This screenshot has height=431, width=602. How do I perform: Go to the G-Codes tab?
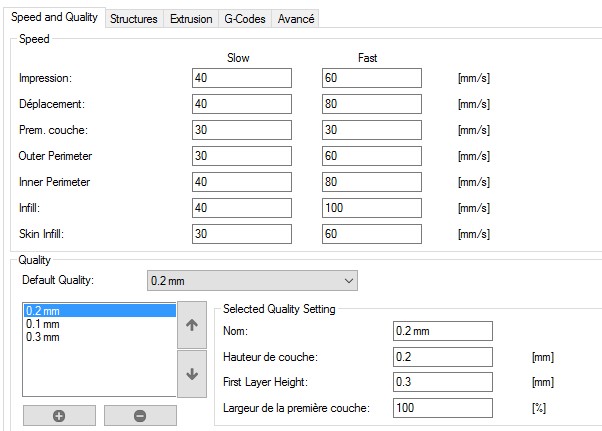pyautogui.click(x=244, y=19)
